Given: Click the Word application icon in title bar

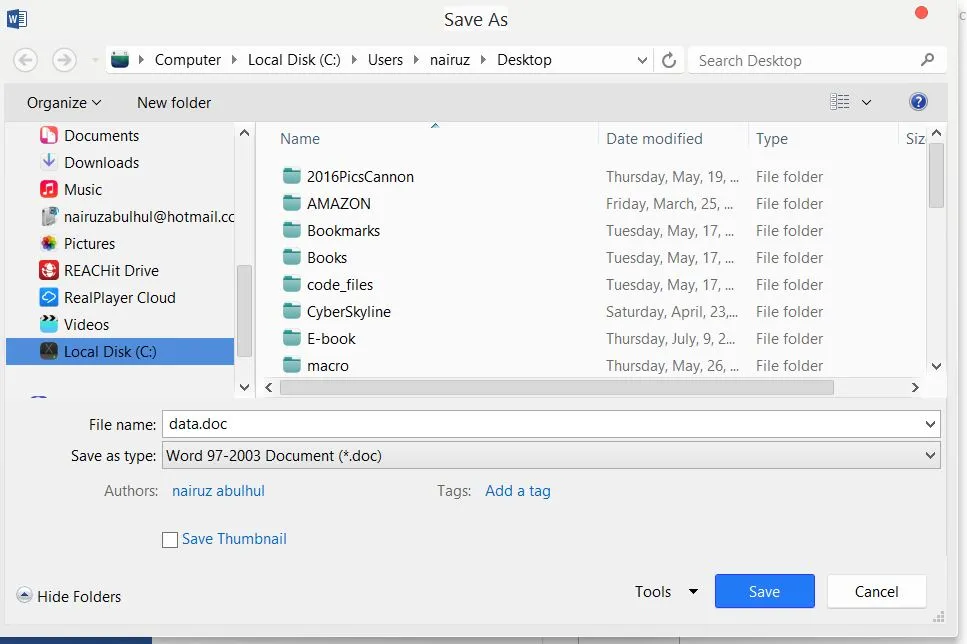Looking at the screenshot, I should 17,19.
